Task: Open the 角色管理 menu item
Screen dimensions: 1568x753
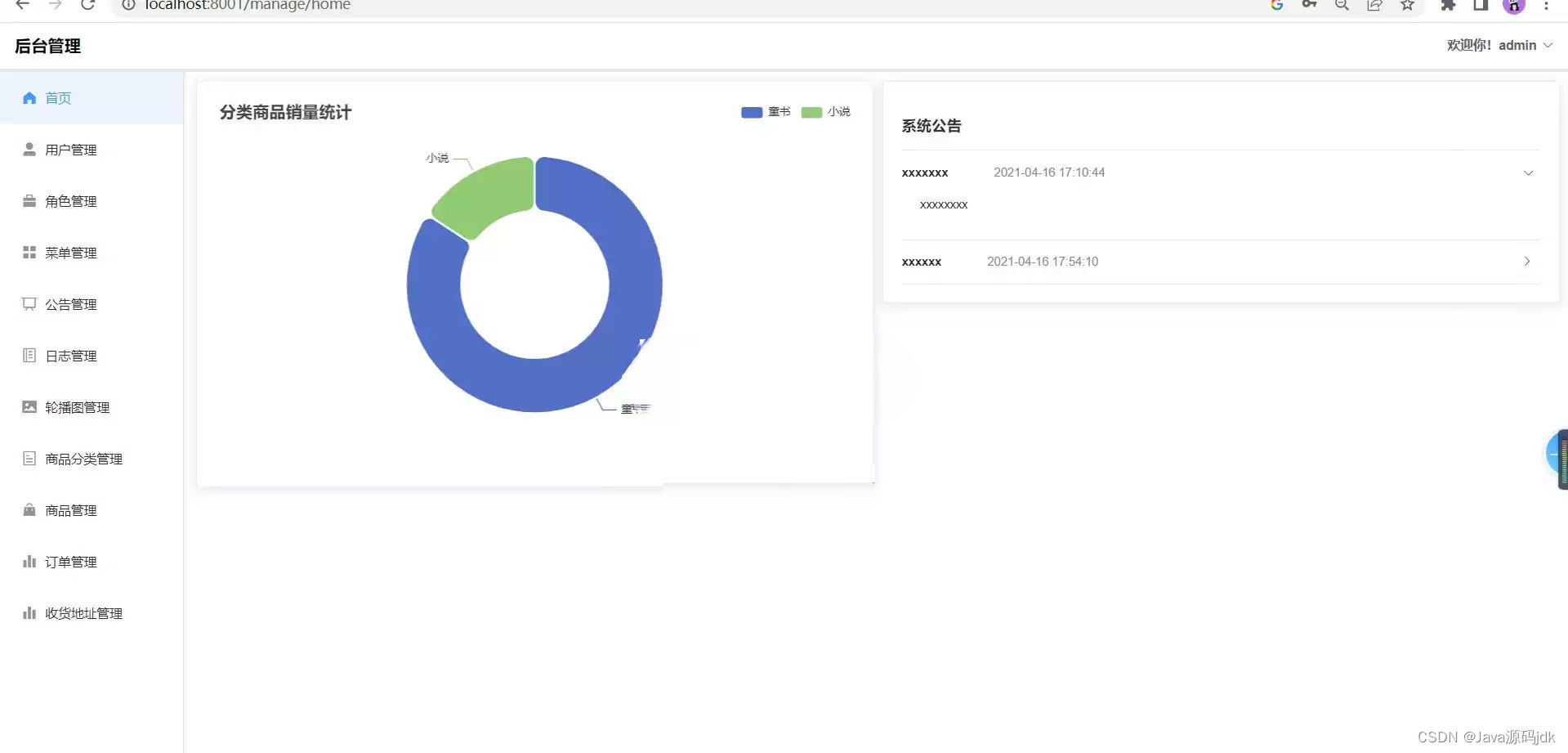Action: (x=92, y=201)
